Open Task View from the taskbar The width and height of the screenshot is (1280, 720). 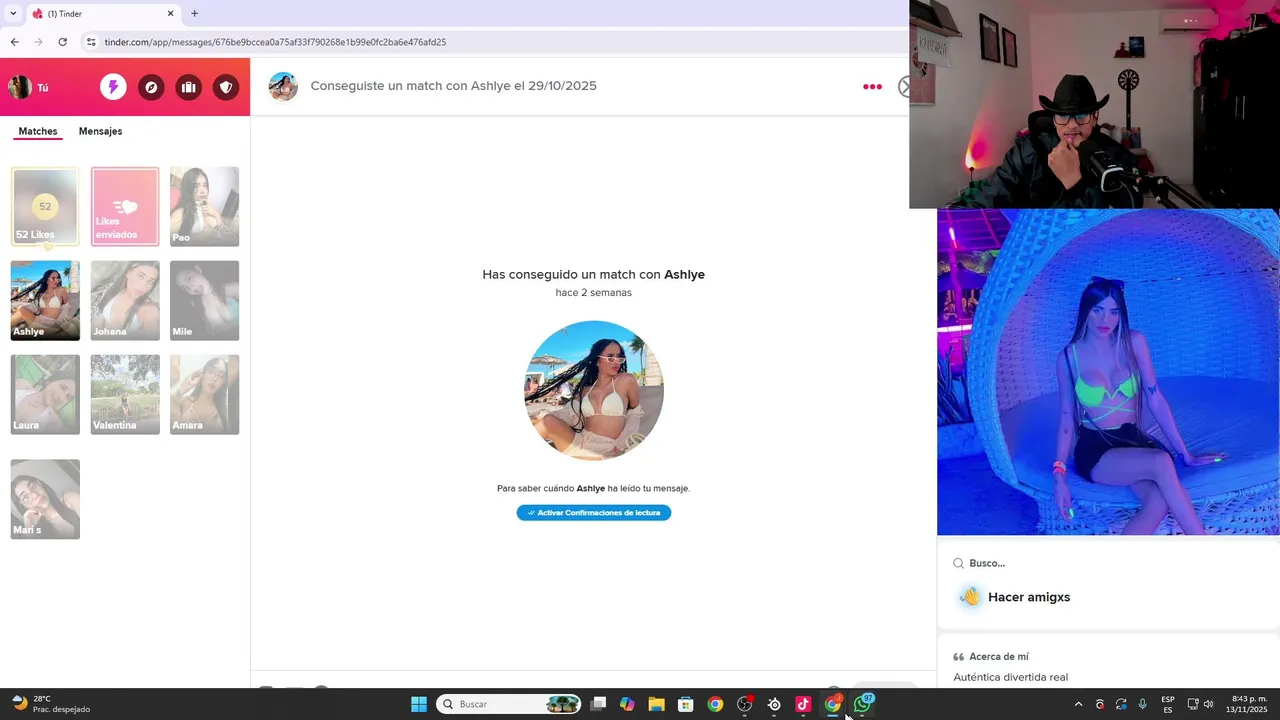(598, 704)
